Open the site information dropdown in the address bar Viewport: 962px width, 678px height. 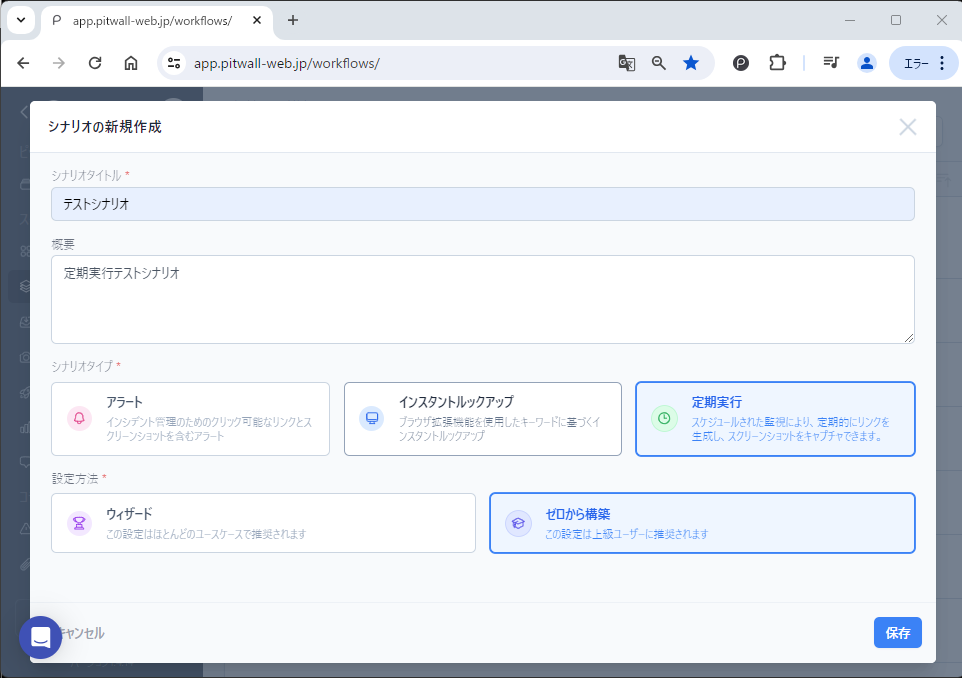(174, 62)
